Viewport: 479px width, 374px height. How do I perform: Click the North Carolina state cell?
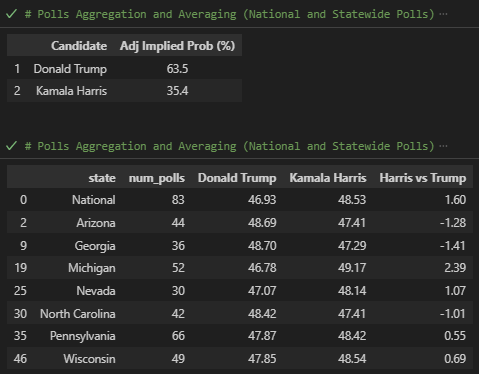pos(78,314)
